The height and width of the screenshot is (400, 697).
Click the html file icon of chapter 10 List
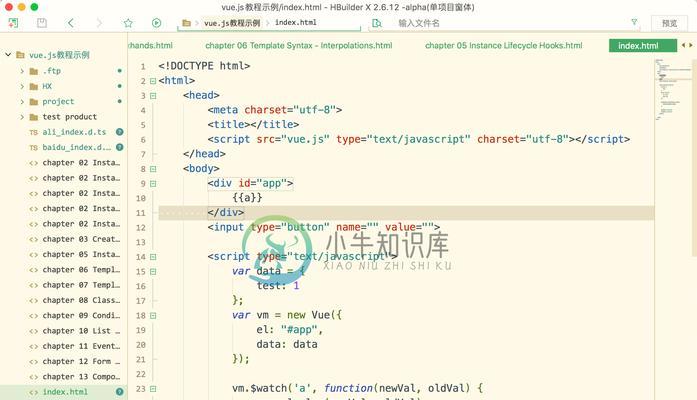click(33, 331)
